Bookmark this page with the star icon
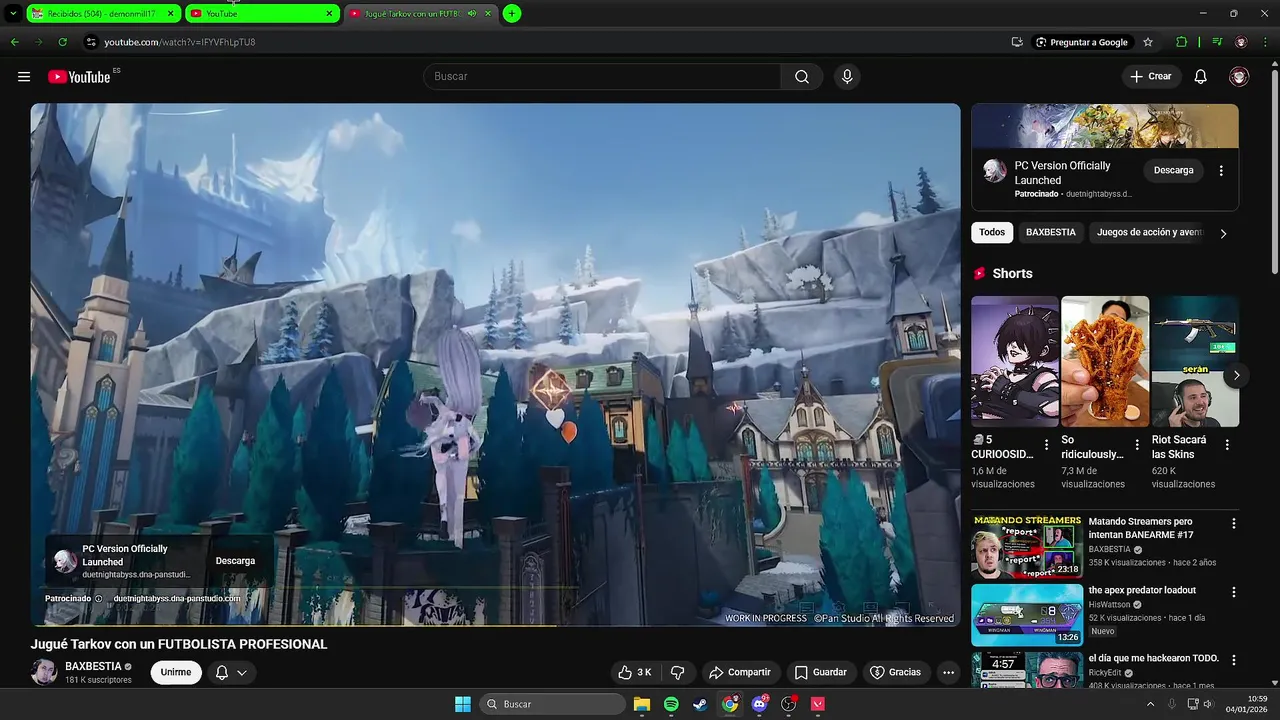 [1148, 42]
